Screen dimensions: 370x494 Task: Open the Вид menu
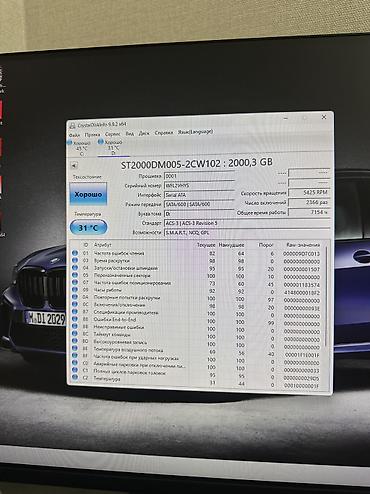pos(130,134)
